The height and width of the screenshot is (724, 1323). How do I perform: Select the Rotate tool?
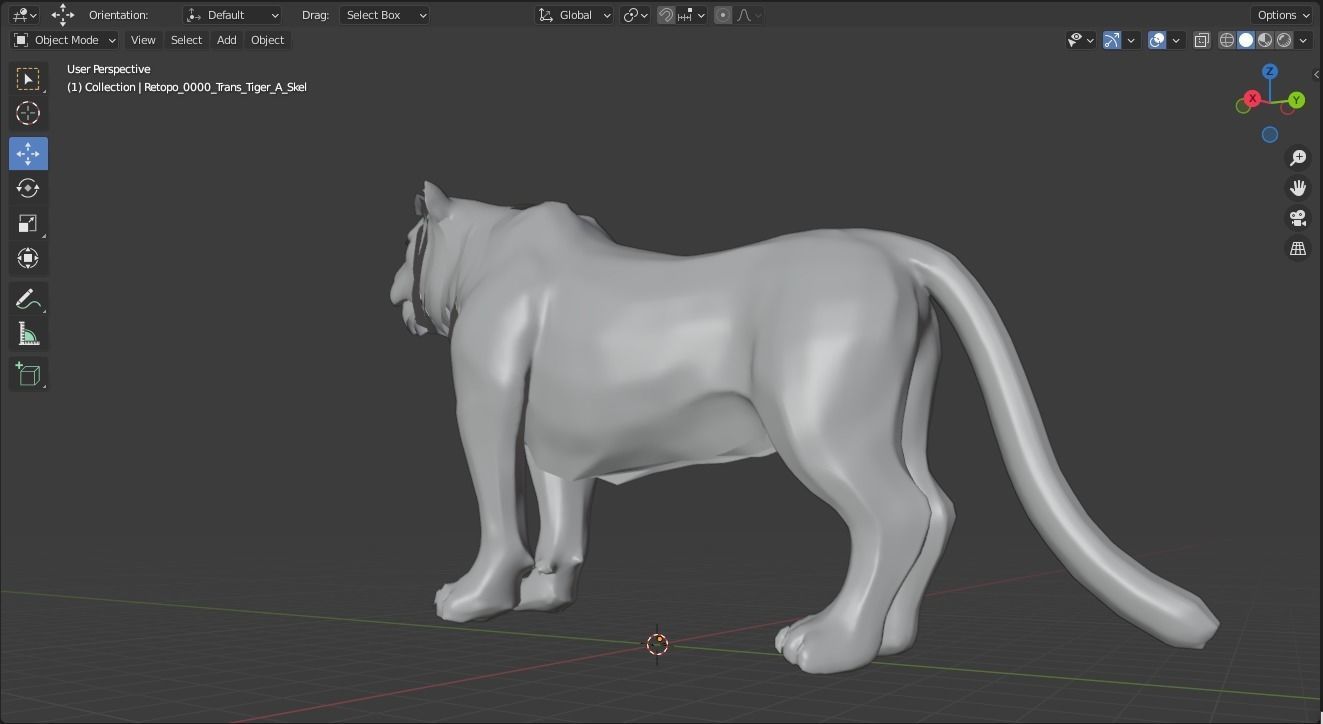tap(28, 188)
